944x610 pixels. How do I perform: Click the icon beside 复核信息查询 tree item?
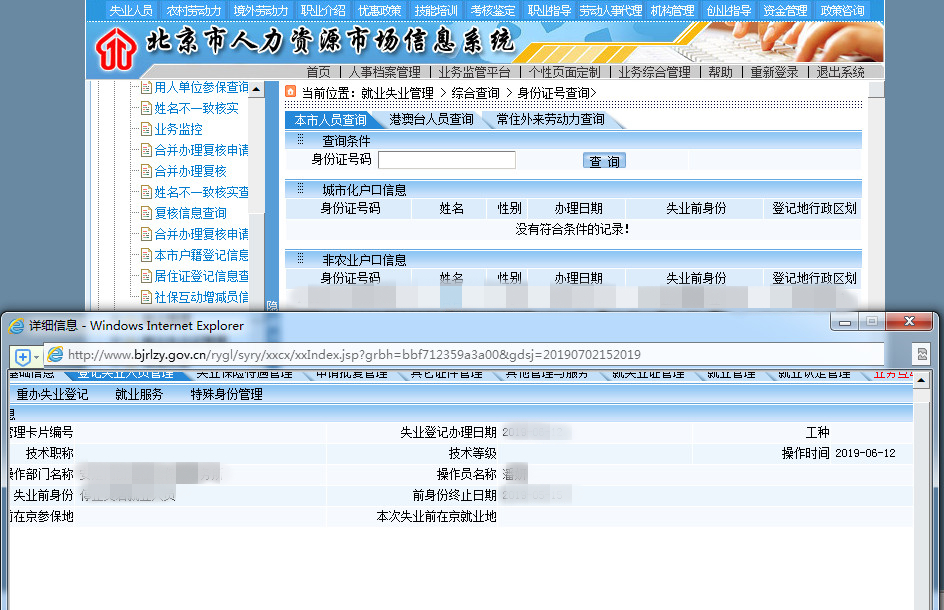click(145, 213)
